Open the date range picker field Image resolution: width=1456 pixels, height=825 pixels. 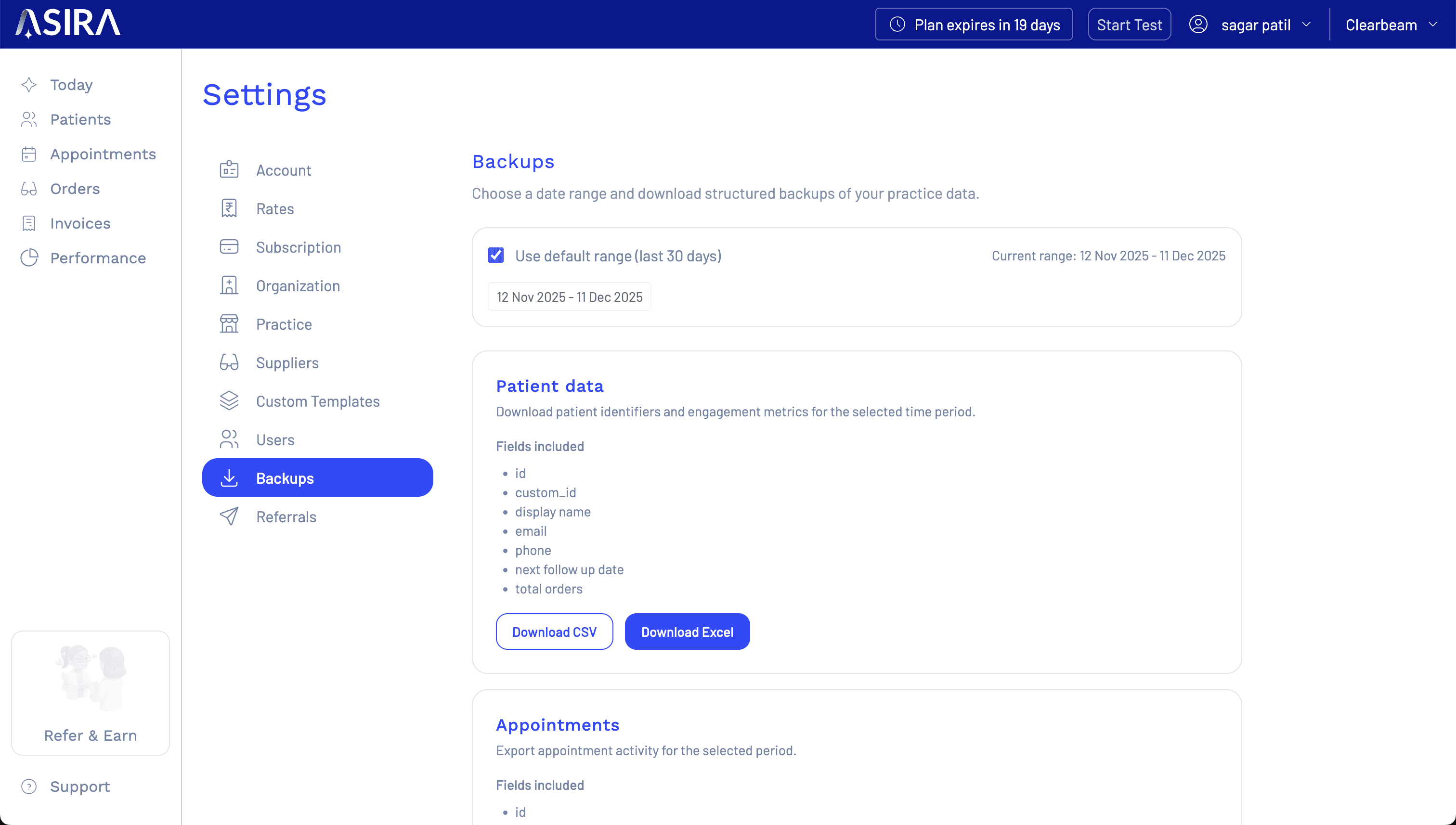click(569, 297)
